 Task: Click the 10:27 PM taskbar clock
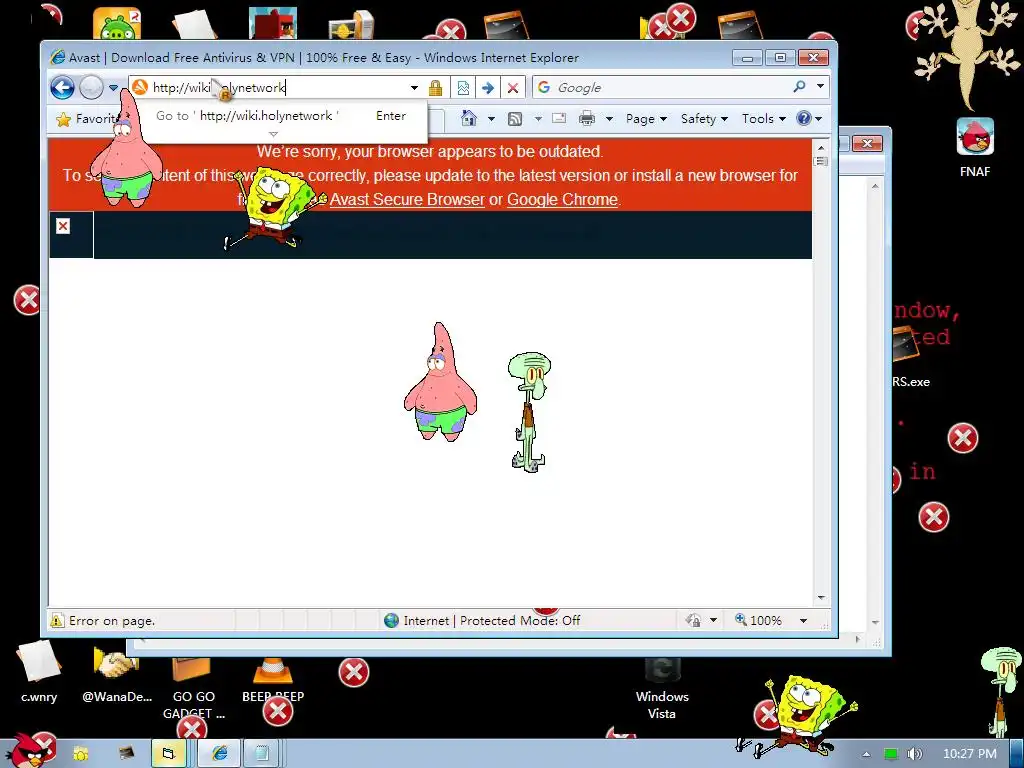click(970, 754)
